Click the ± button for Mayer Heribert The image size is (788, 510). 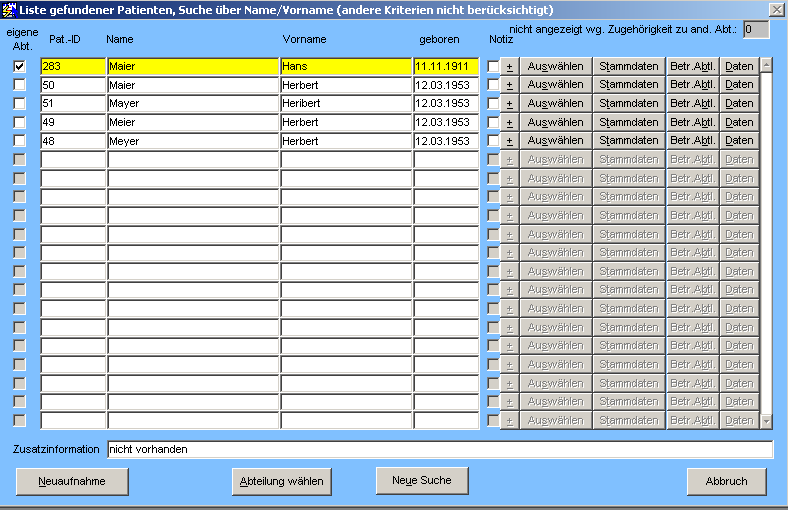click(509, 103)
